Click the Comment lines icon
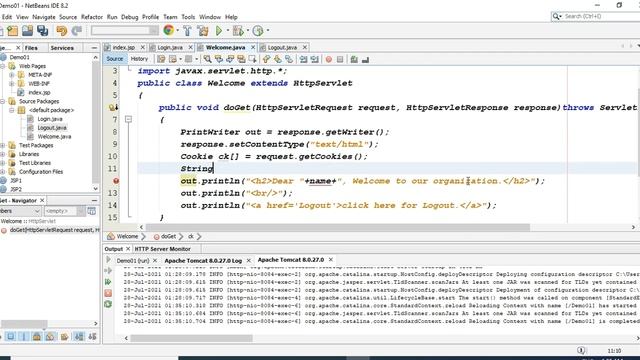This screenshot has height=360, width=640. 354,60
